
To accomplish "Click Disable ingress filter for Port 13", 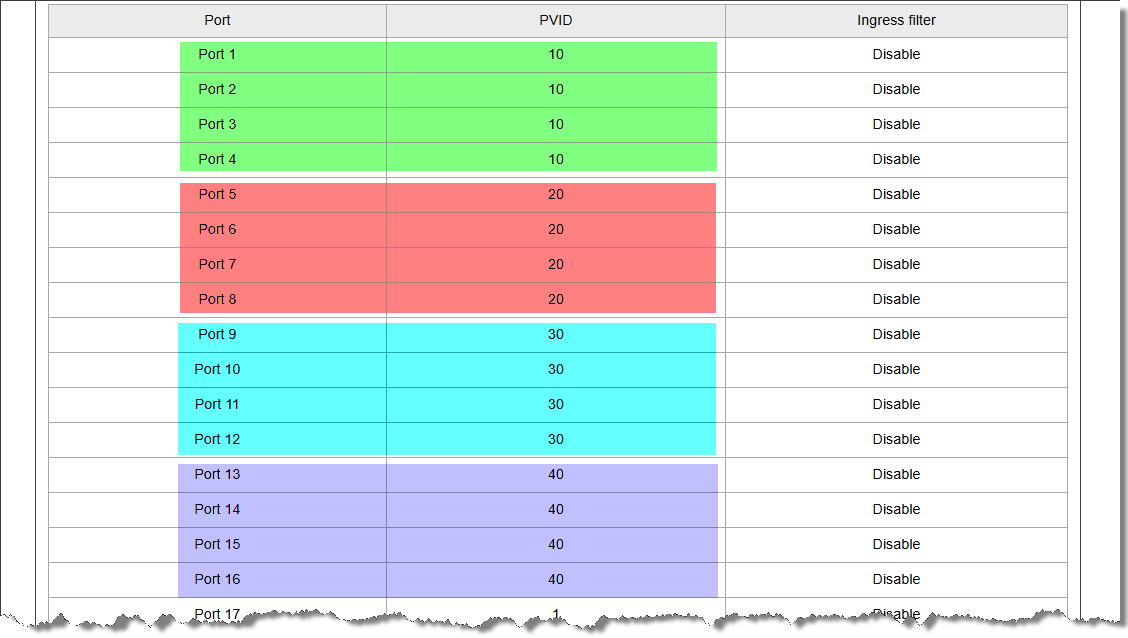I will [x=896, y=475].
